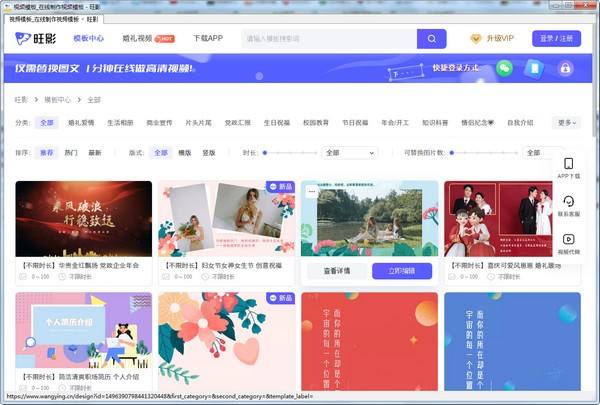Image resolution: width=600 pixels, height=405 pixels.
Task: Switch to 下载APP nav tab
Action: [208, 39]
